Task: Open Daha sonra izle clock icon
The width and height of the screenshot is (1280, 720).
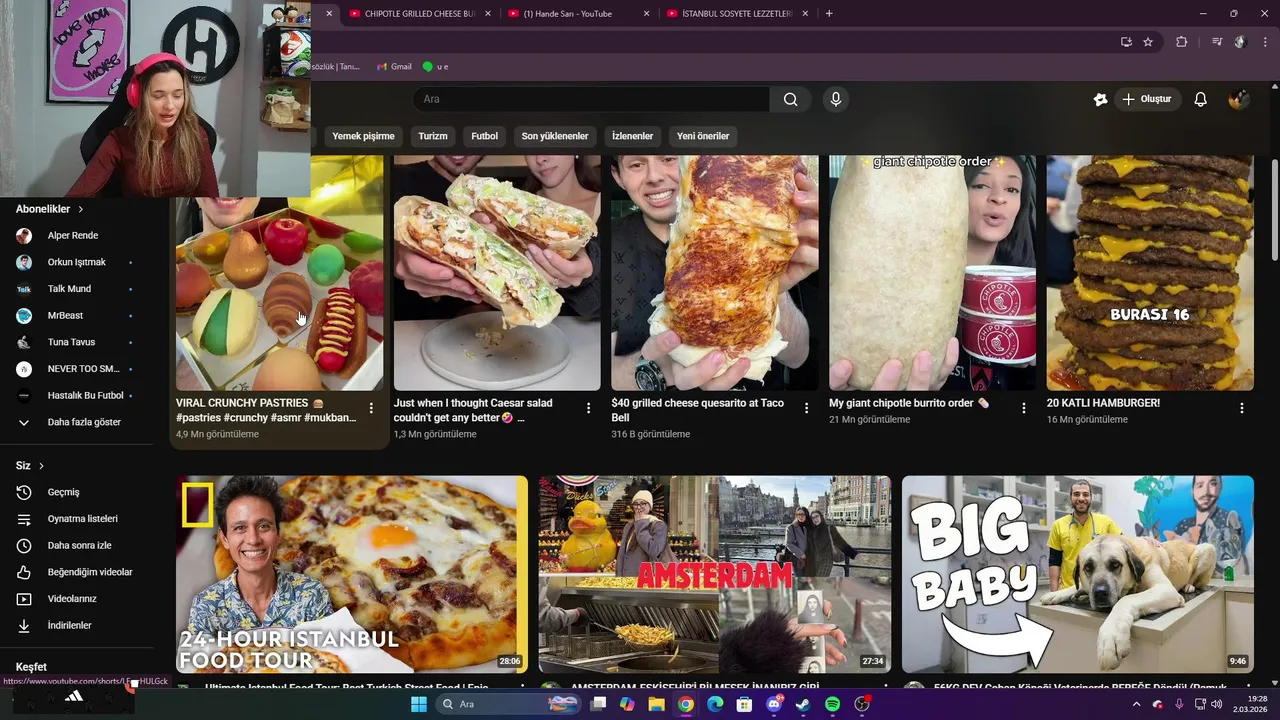Action: (x=24, y=546)
